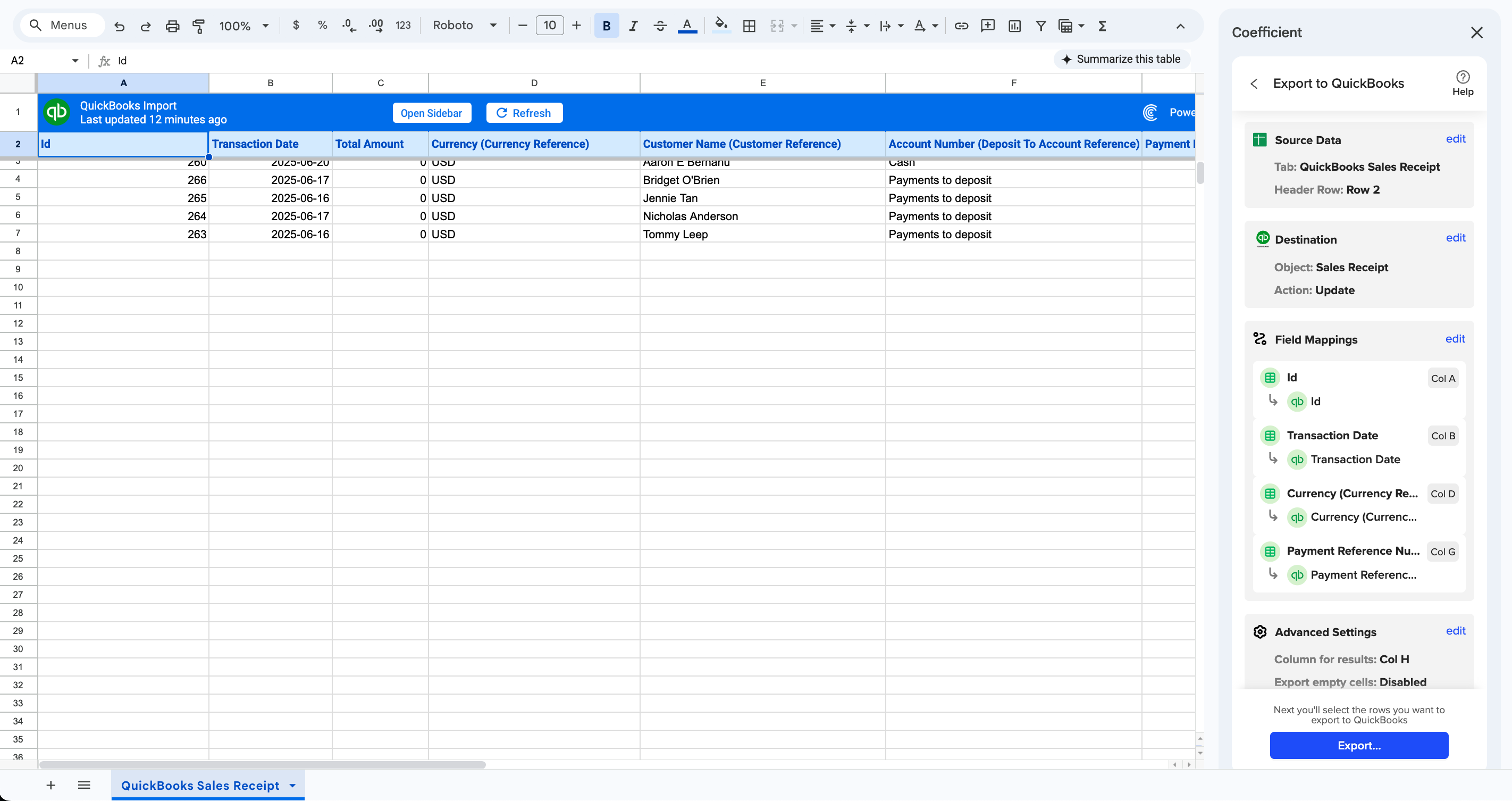Click the Export button in Coefficient sidebar

pos(1359,745)
